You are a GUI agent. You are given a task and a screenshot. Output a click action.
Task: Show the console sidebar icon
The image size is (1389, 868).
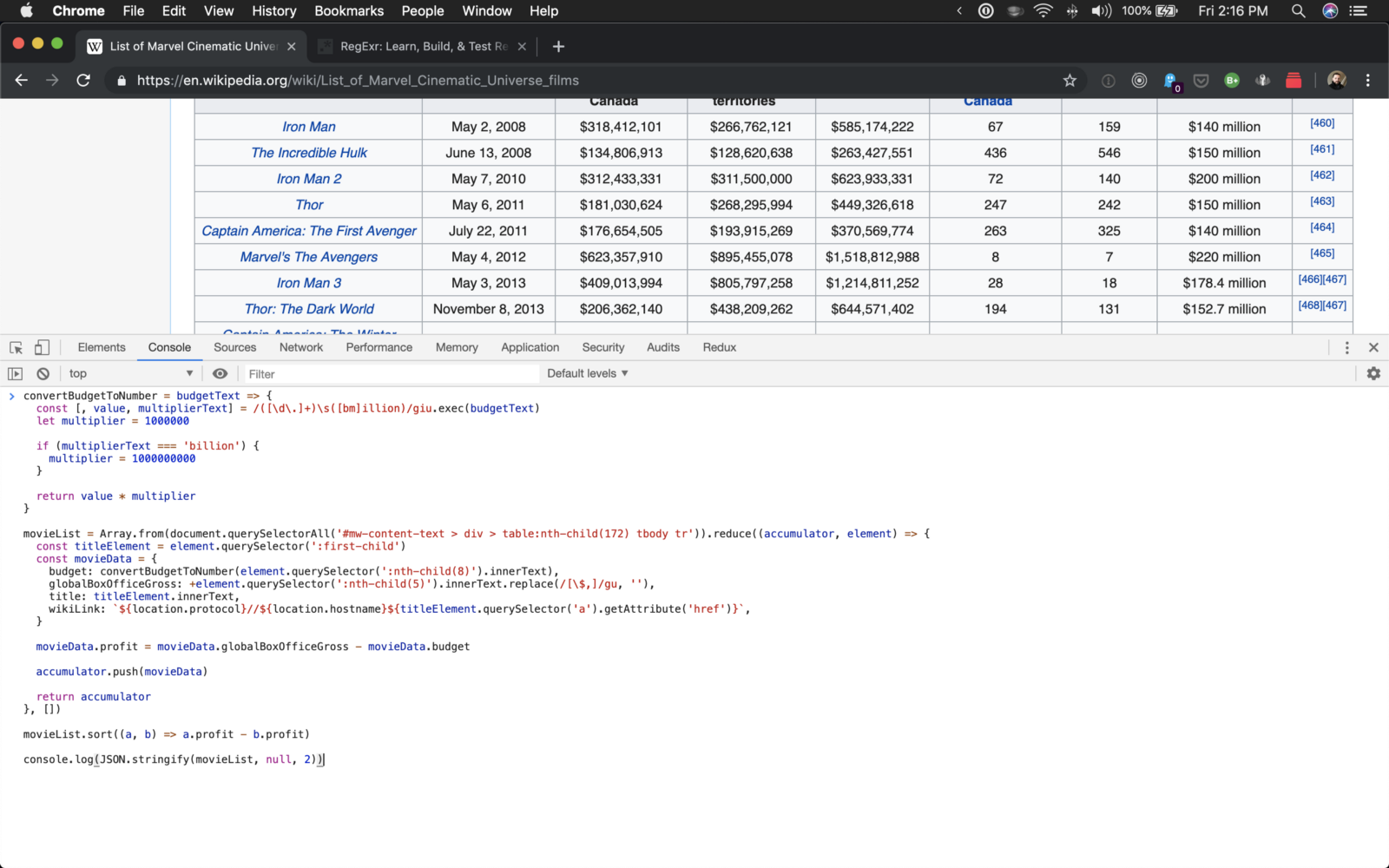tap(15, 373)
